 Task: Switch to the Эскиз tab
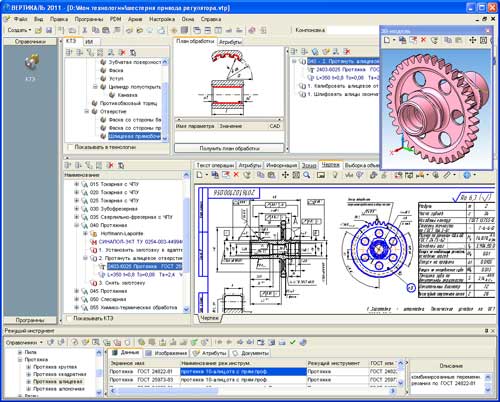[x=309, y=165]
